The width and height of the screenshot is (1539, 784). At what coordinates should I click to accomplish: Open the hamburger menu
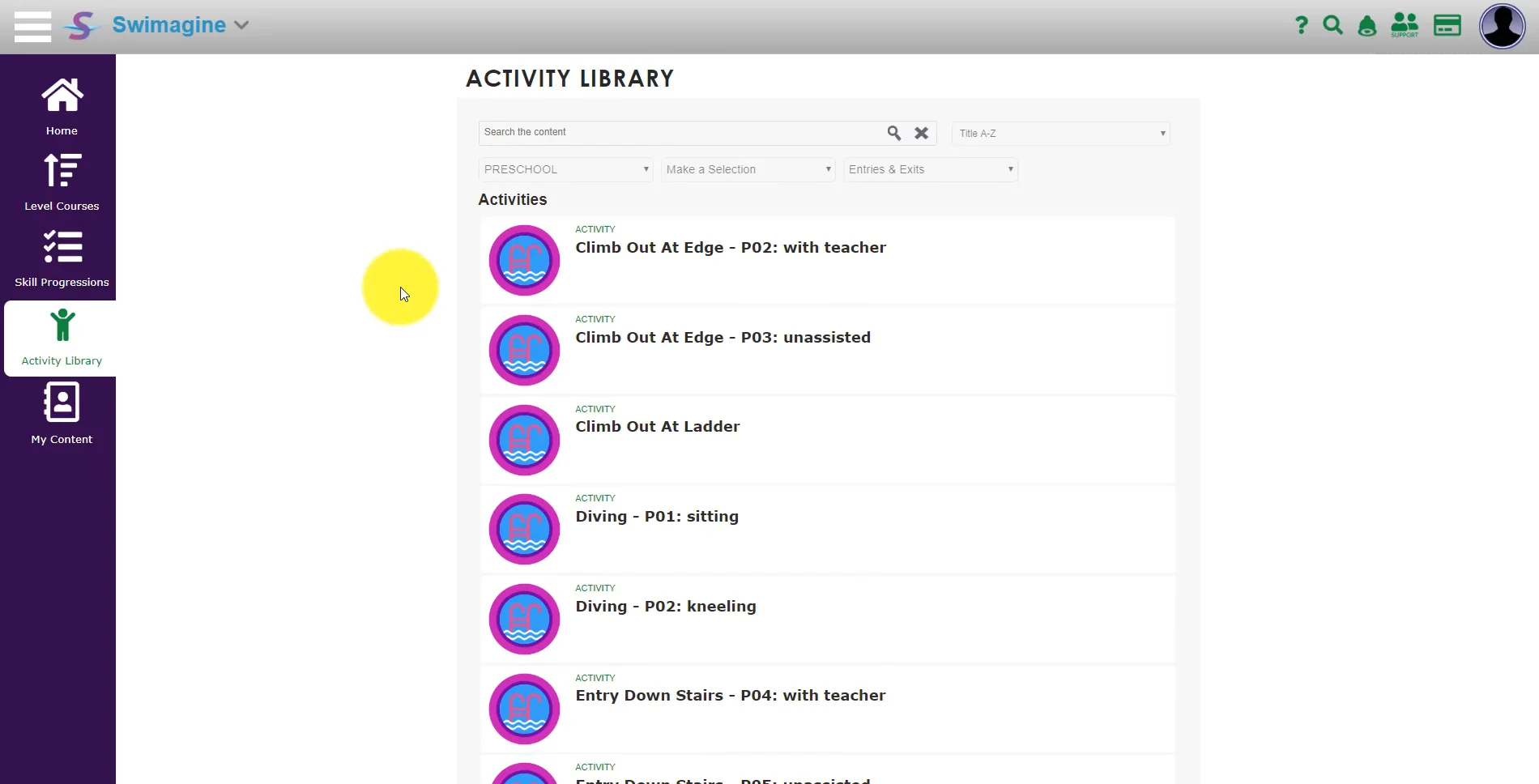coord(32,26)
